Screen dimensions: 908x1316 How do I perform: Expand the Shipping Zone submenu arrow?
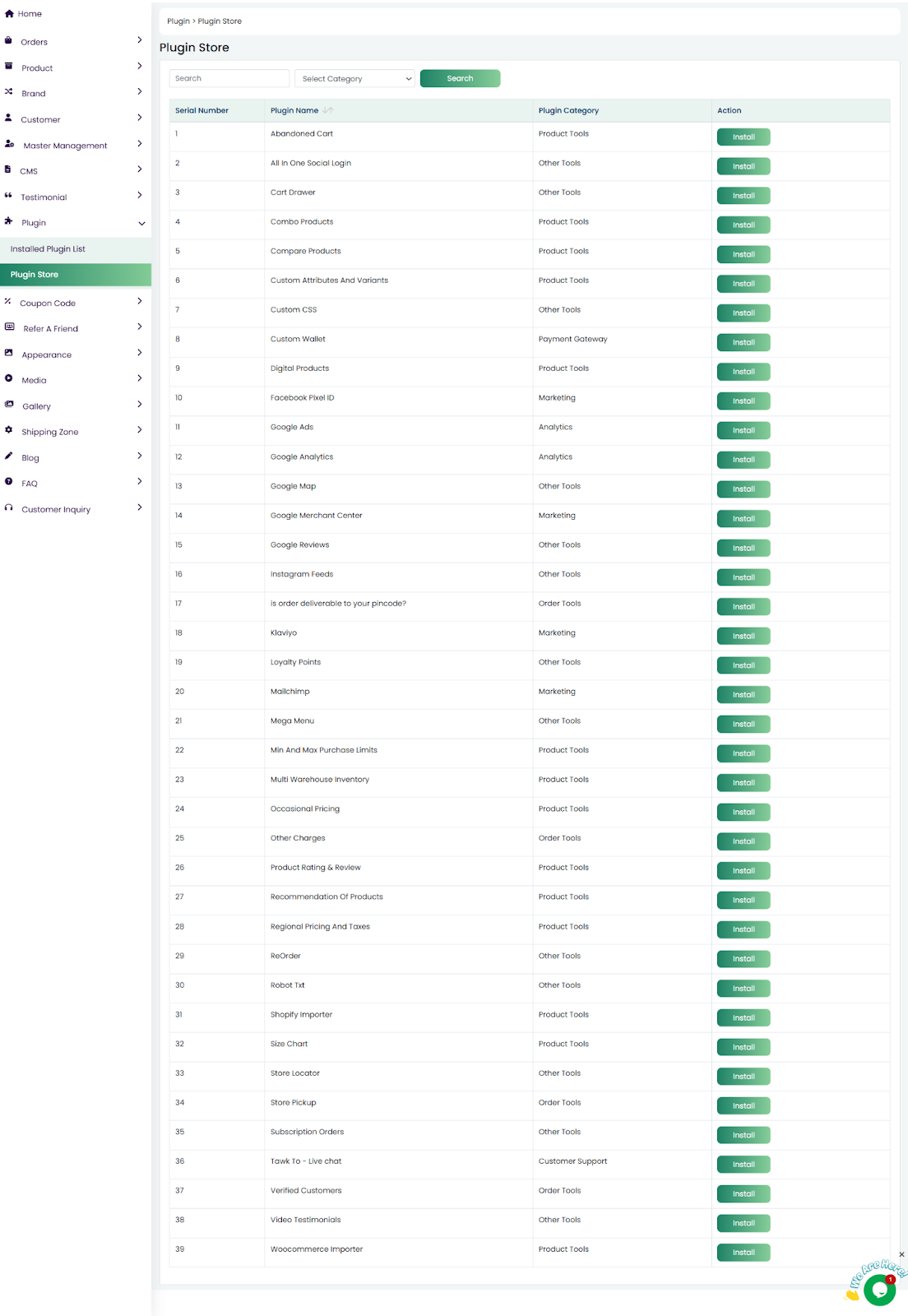click(139, 430)
